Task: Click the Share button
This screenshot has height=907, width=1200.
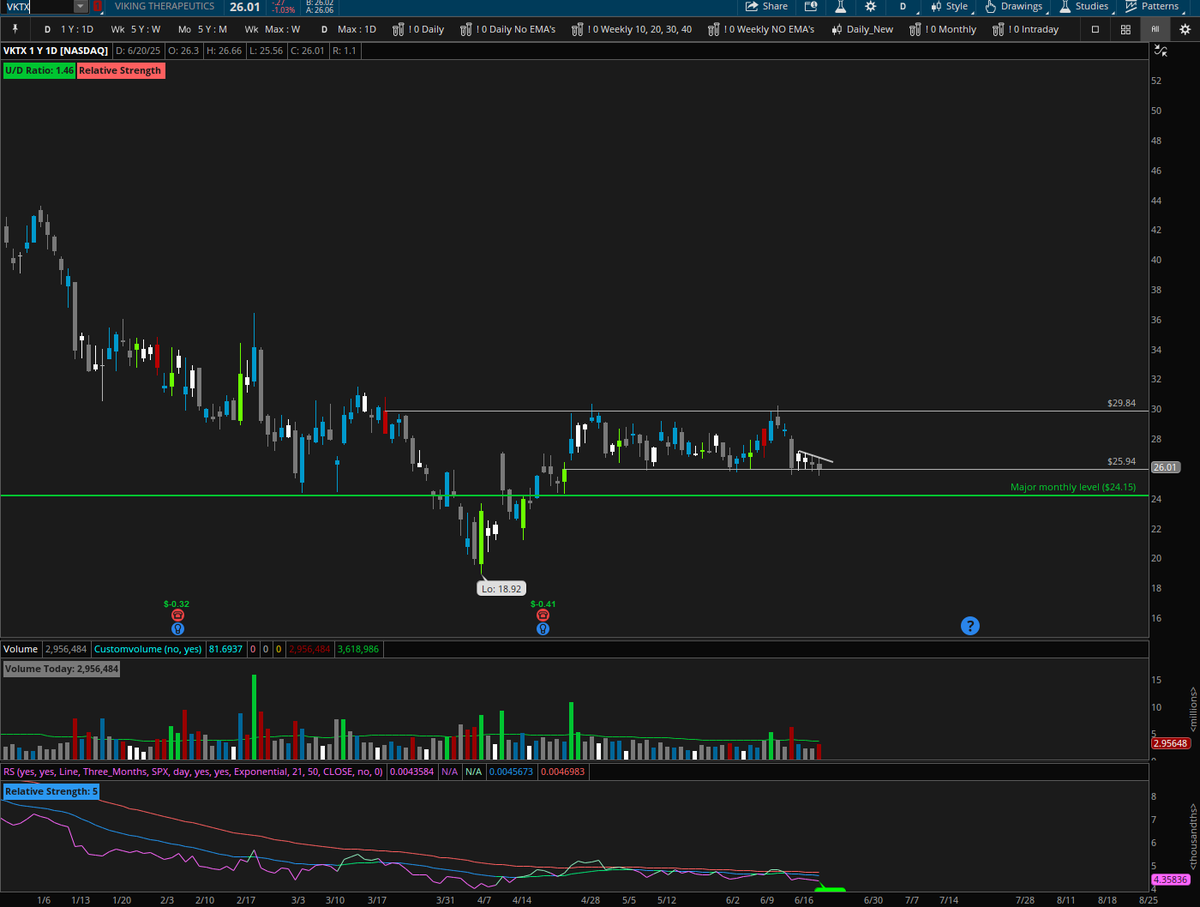Action: pyautogui.click(x=767, y=6)
